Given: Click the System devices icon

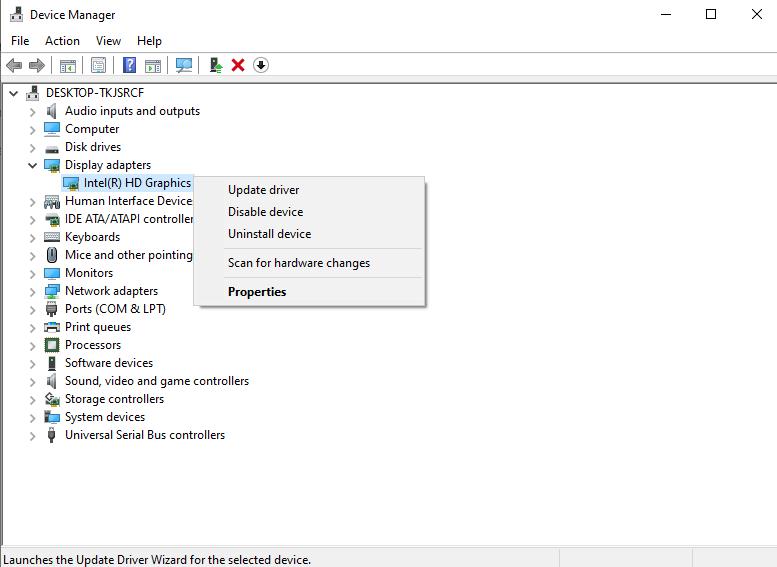Looking at the screenshot, I should 52,417.
